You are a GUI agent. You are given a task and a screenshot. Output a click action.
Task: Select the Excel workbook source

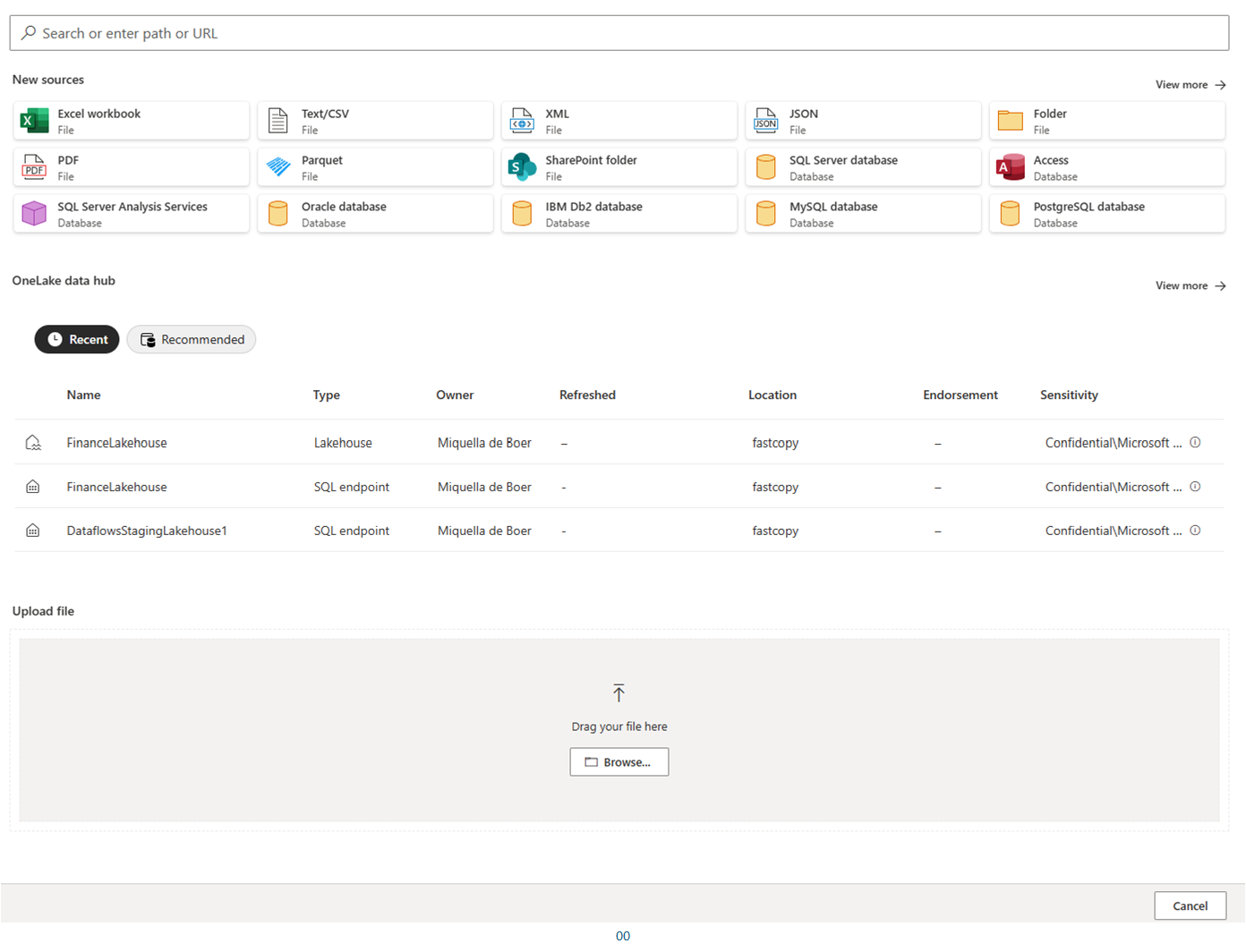point(131,121)
